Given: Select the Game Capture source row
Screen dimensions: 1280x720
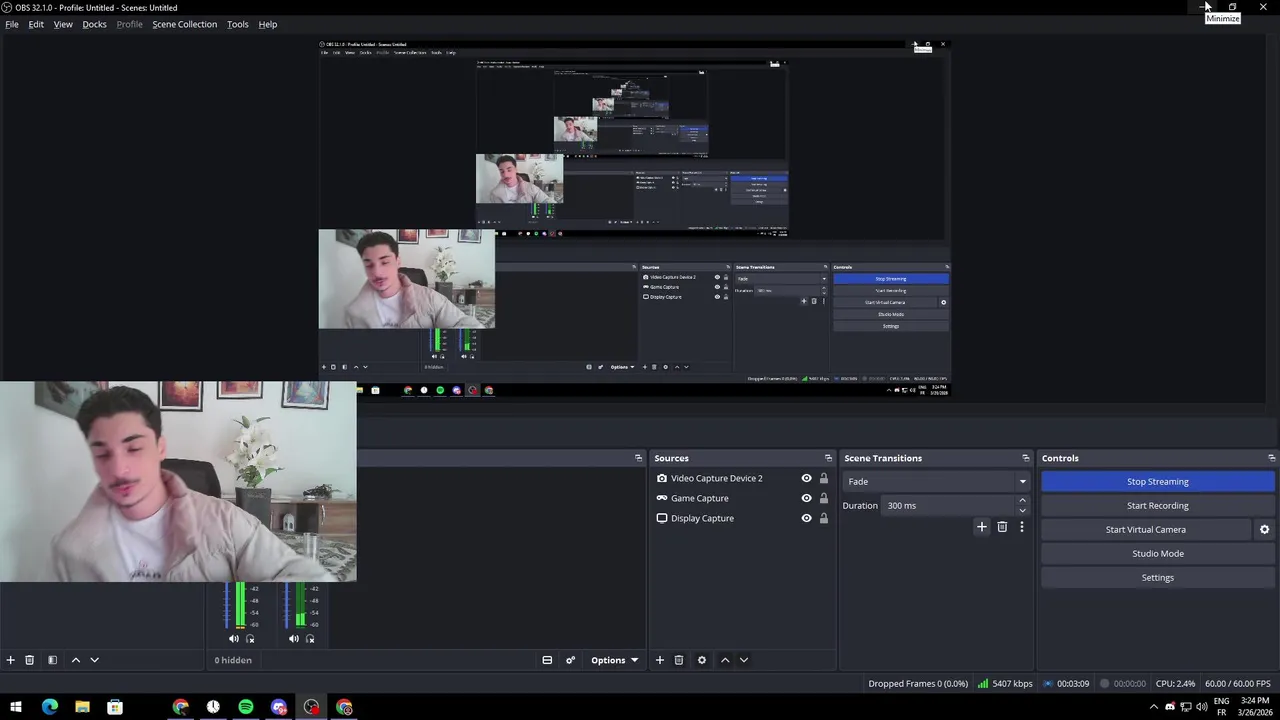Looking at the screenshot, I should pyautogui.click(x=742, y=498).
